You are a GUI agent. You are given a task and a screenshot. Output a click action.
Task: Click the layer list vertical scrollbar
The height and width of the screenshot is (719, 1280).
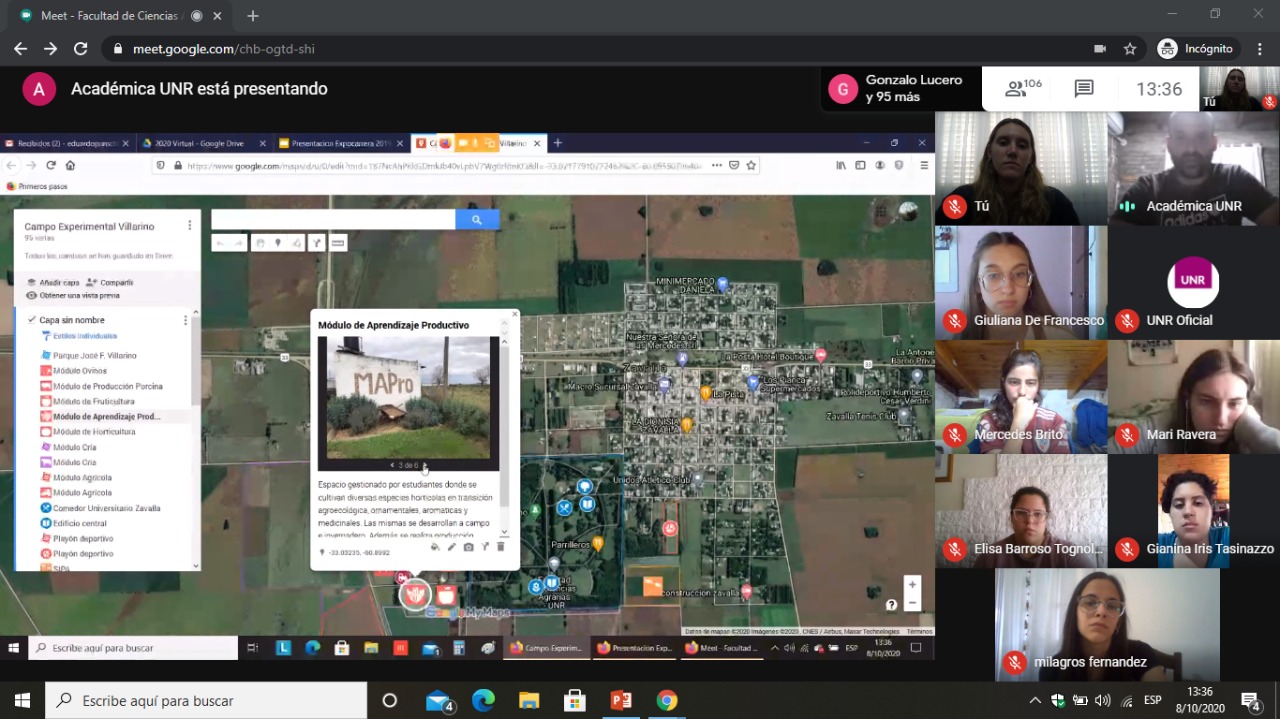(x=195, y=440)
